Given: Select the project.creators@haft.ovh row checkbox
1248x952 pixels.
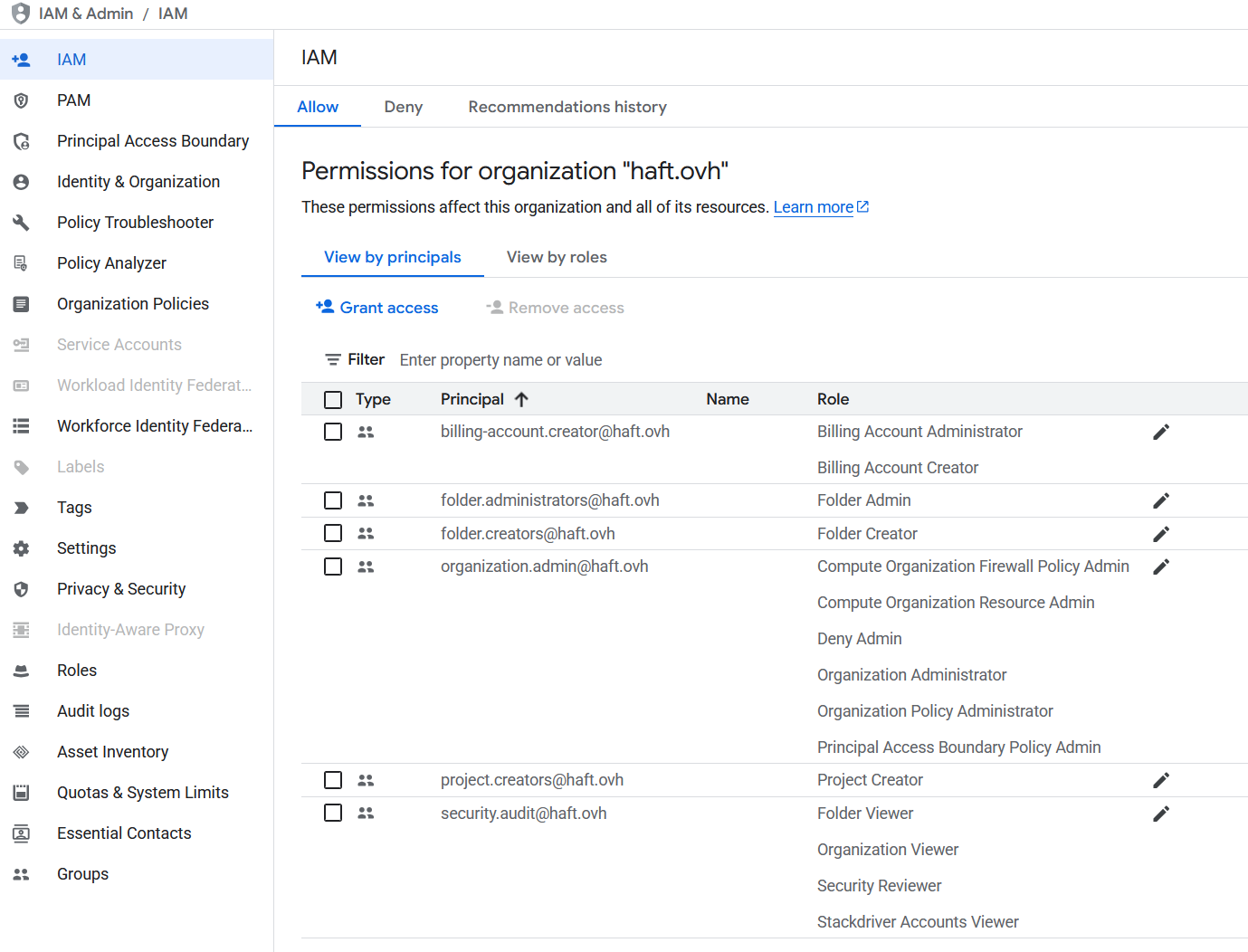Looking at the screenshot, I should pyautogui.click(x=333, y=780).
